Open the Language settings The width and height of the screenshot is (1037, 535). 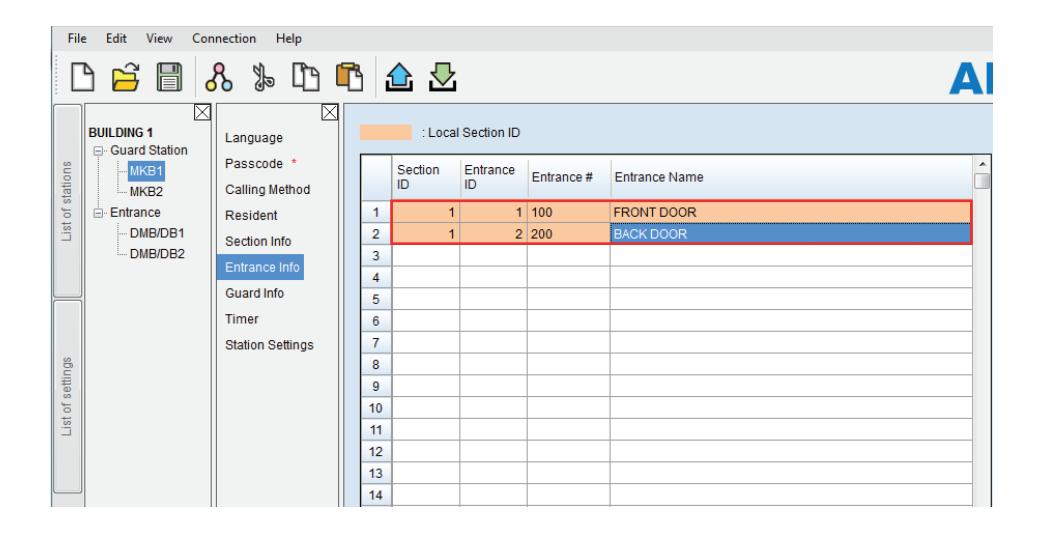tap(254, 138)
